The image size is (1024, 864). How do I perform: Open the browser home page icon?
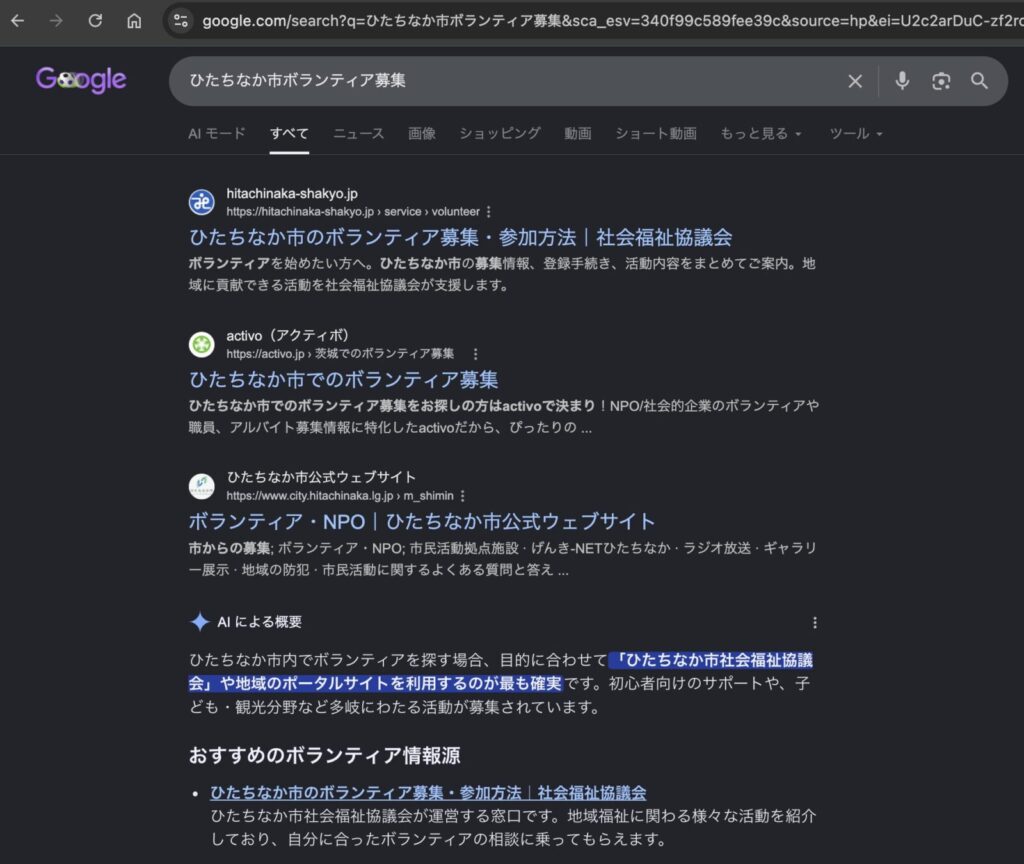point(134,21)
